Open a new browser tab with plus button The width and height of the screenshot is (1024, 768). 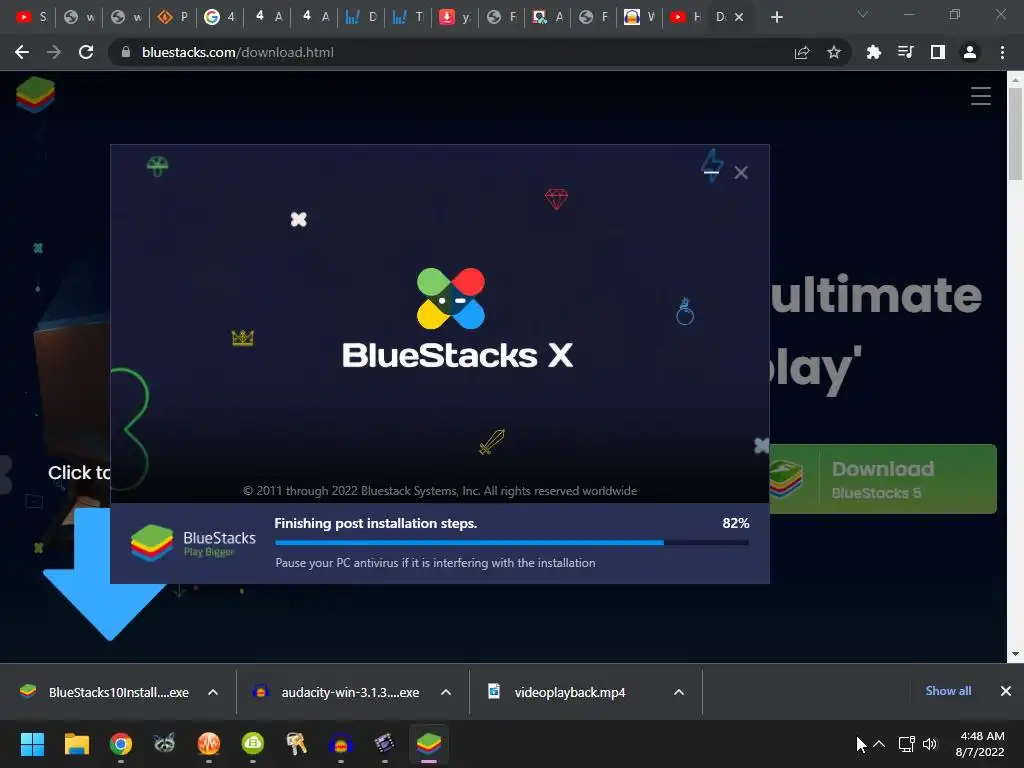tap(776, 17)
